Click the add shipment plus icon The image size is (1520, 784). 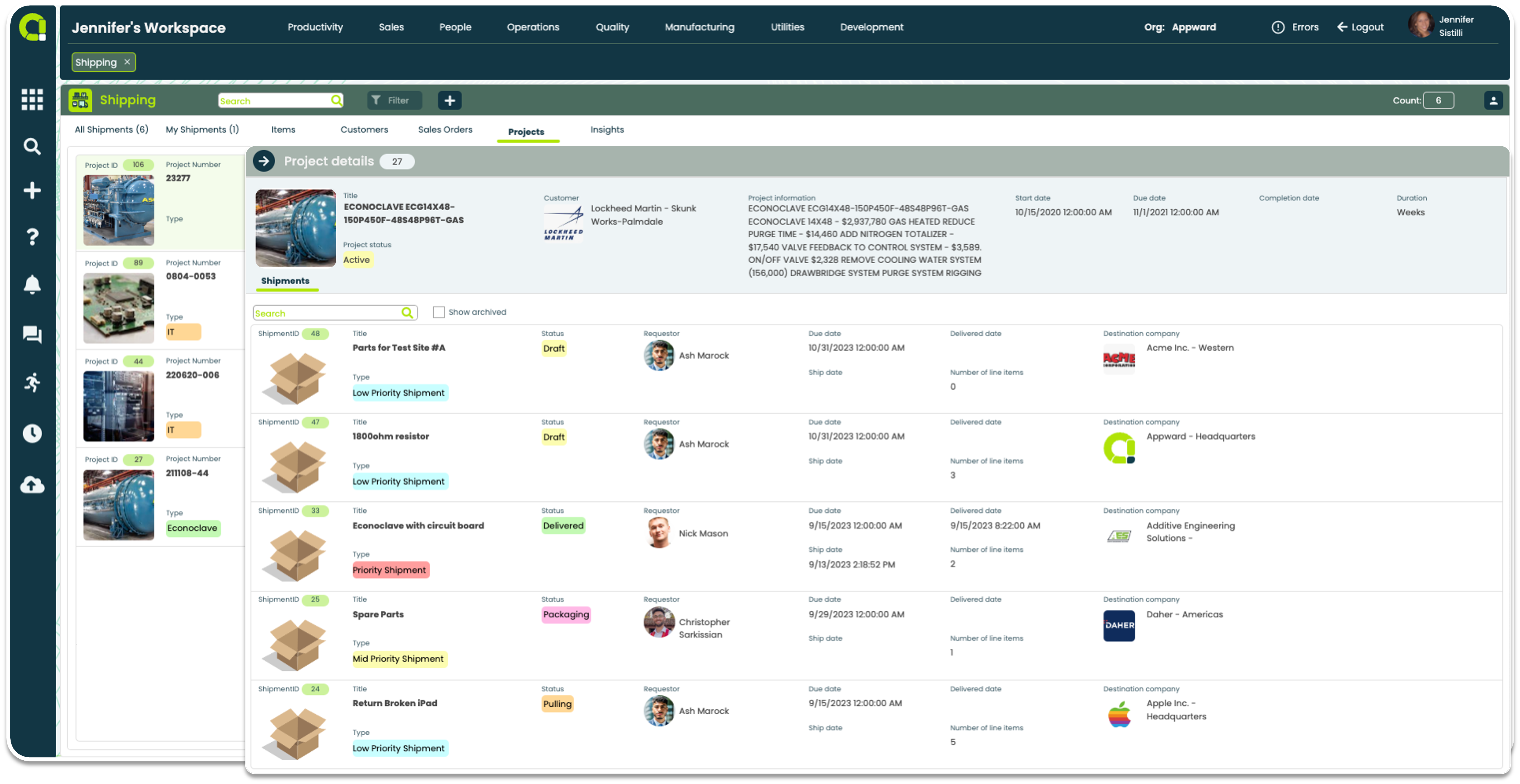[x=449, y=100]
